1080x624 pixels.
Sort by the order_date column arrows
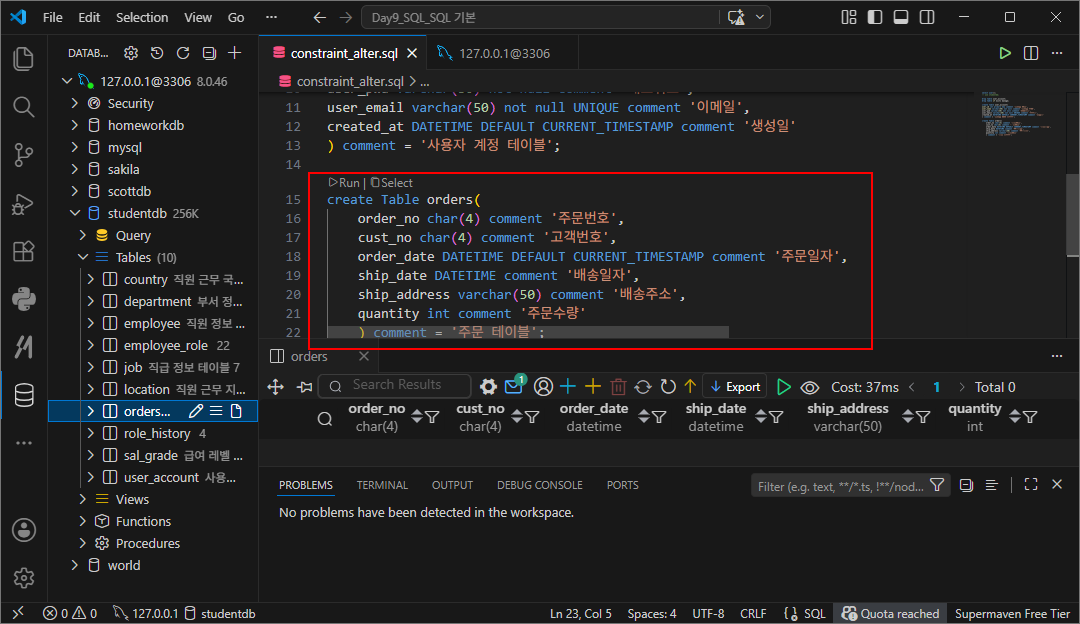[643, 417]
